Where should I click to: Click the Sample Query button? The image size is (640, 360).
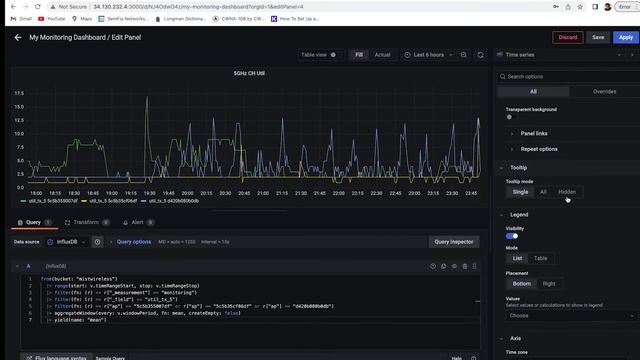click(110, 358)
